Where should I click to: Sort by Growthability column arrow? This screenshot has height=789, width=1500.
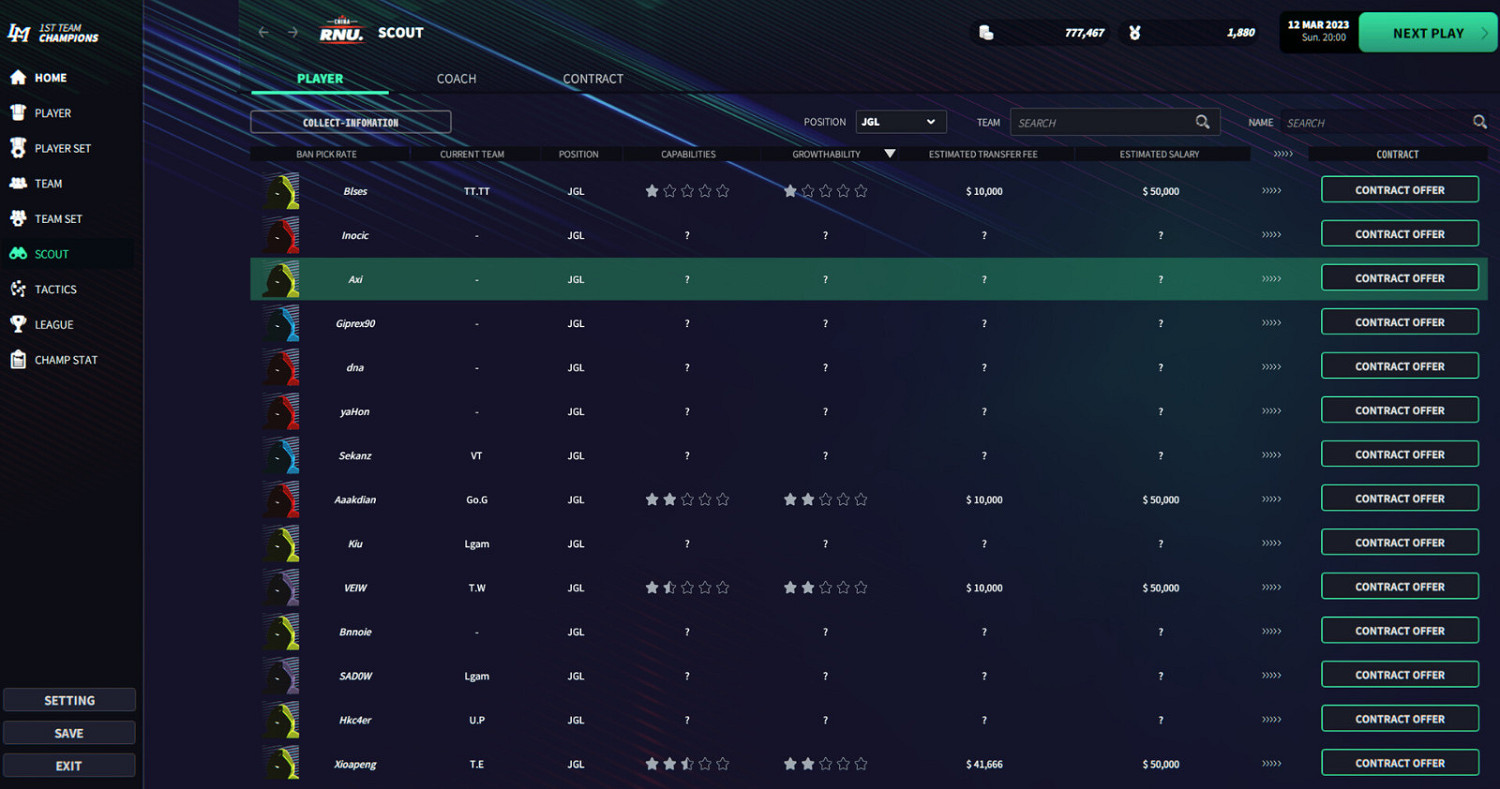coord(889,154)
